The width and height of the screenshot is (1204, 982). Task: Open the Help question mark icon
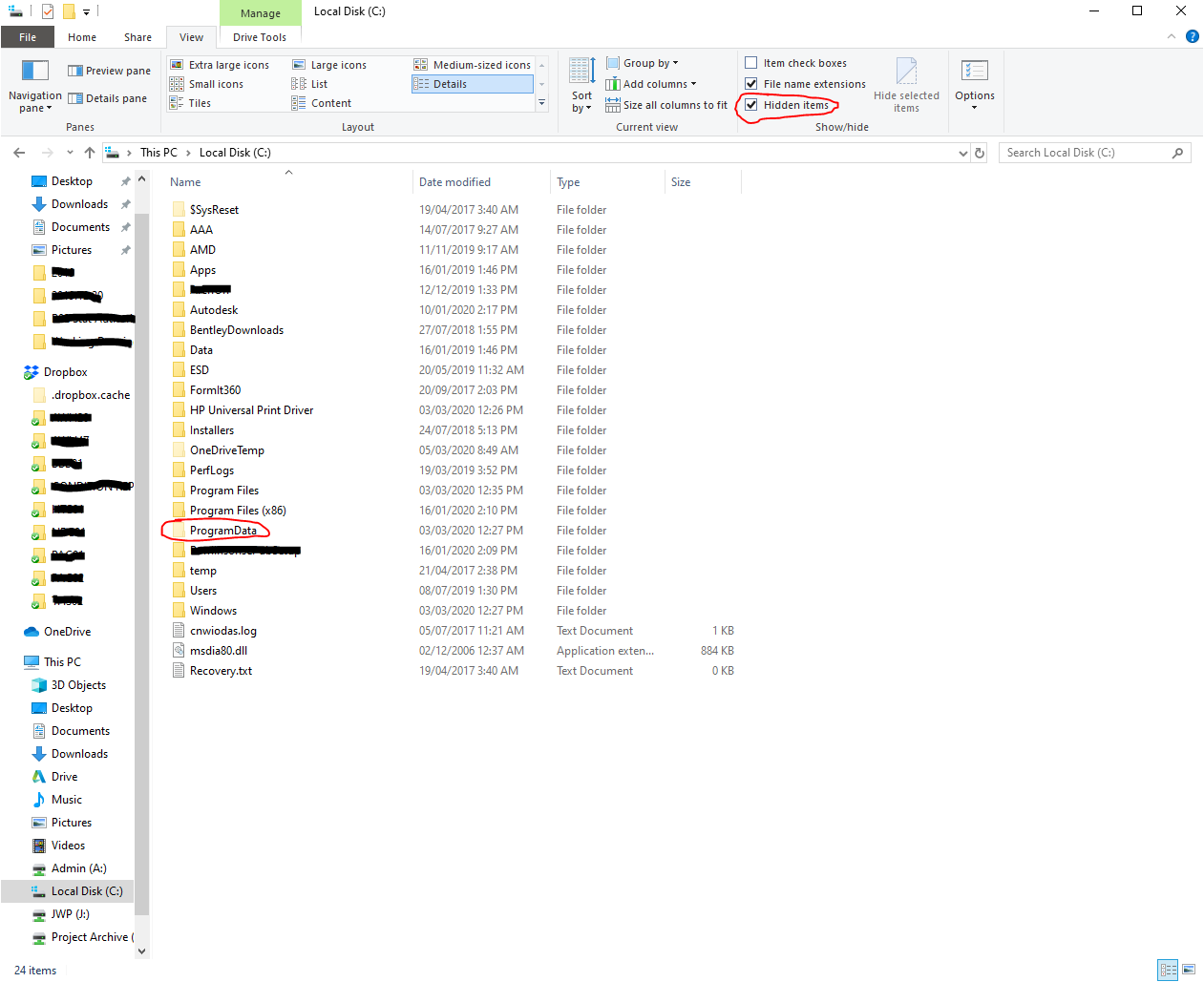tap(1192, 36)
